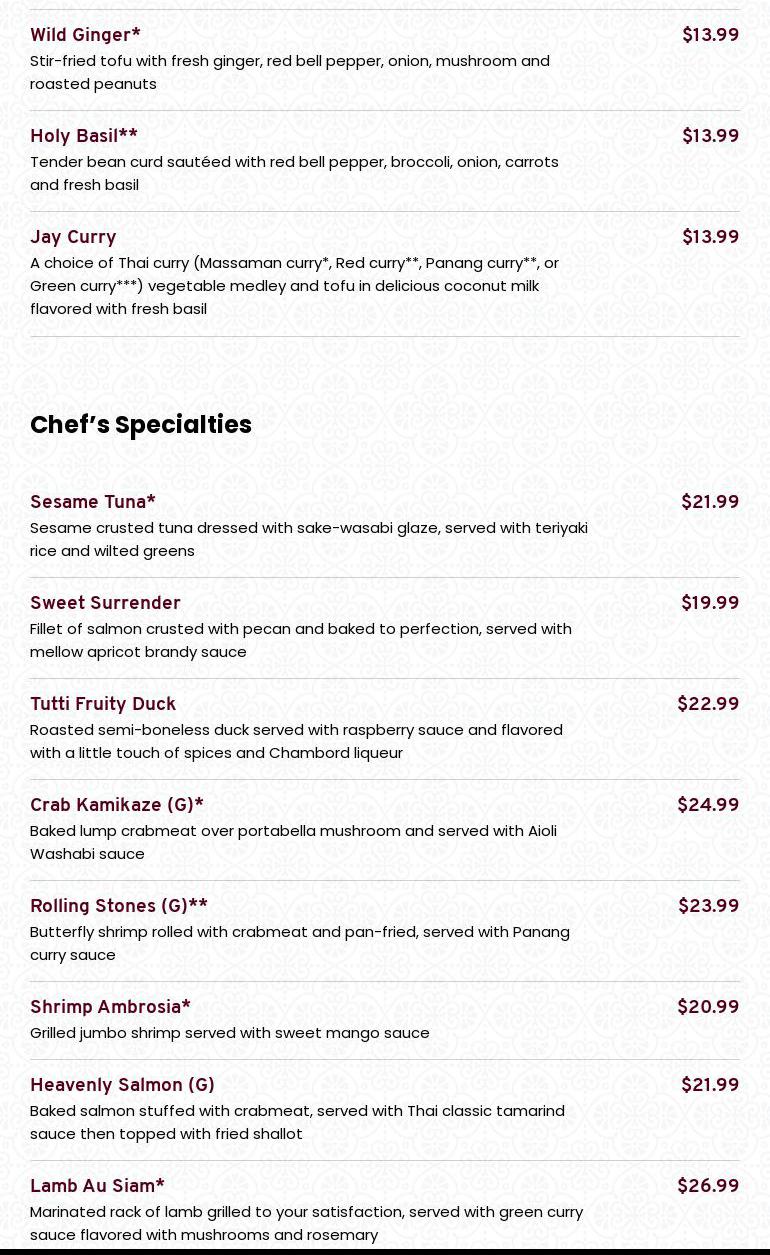
Task: Click the Rolling Stones (G) item name
Action: pos(119,907)
